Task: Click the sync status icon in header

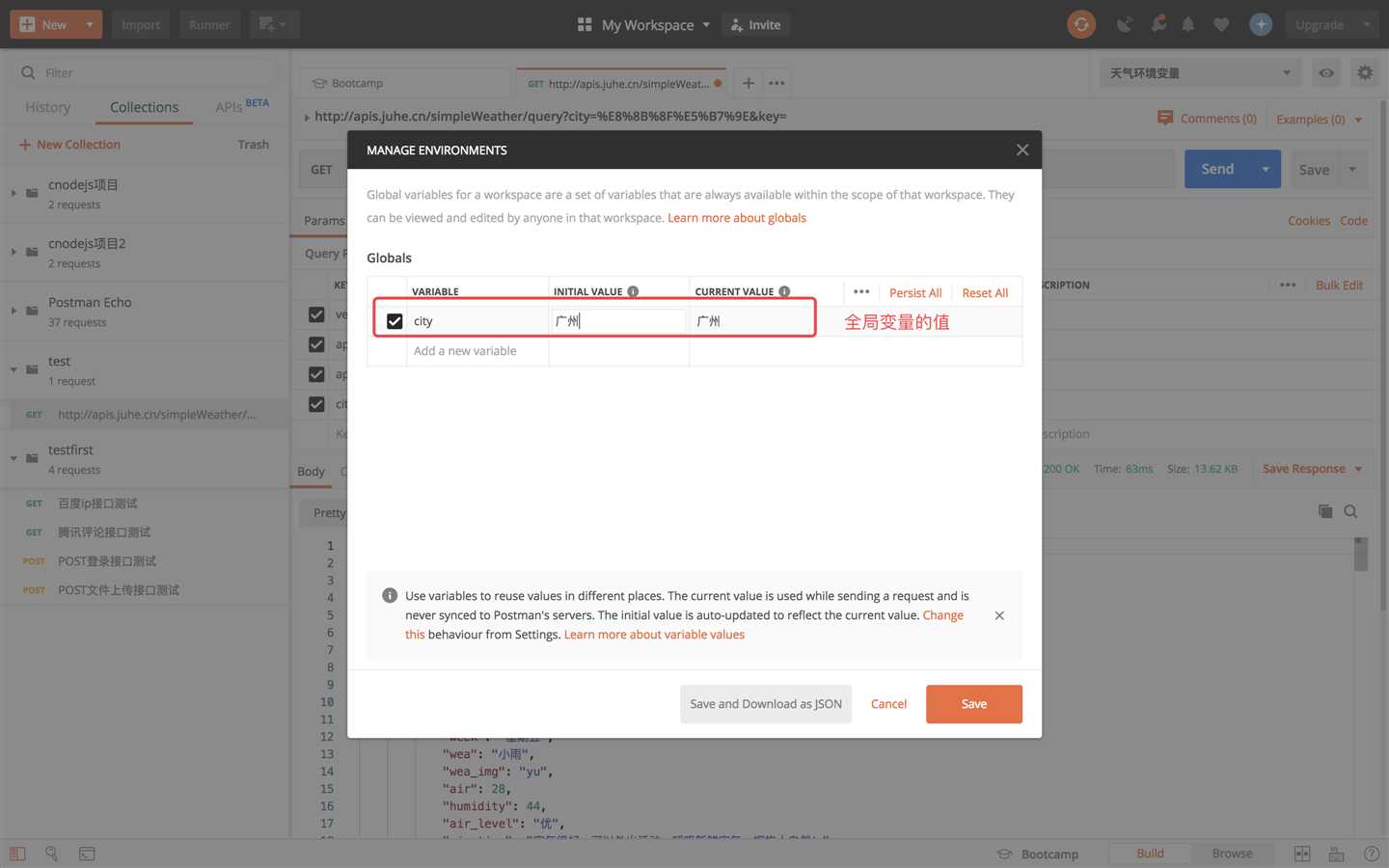Action: [1081, 24]
